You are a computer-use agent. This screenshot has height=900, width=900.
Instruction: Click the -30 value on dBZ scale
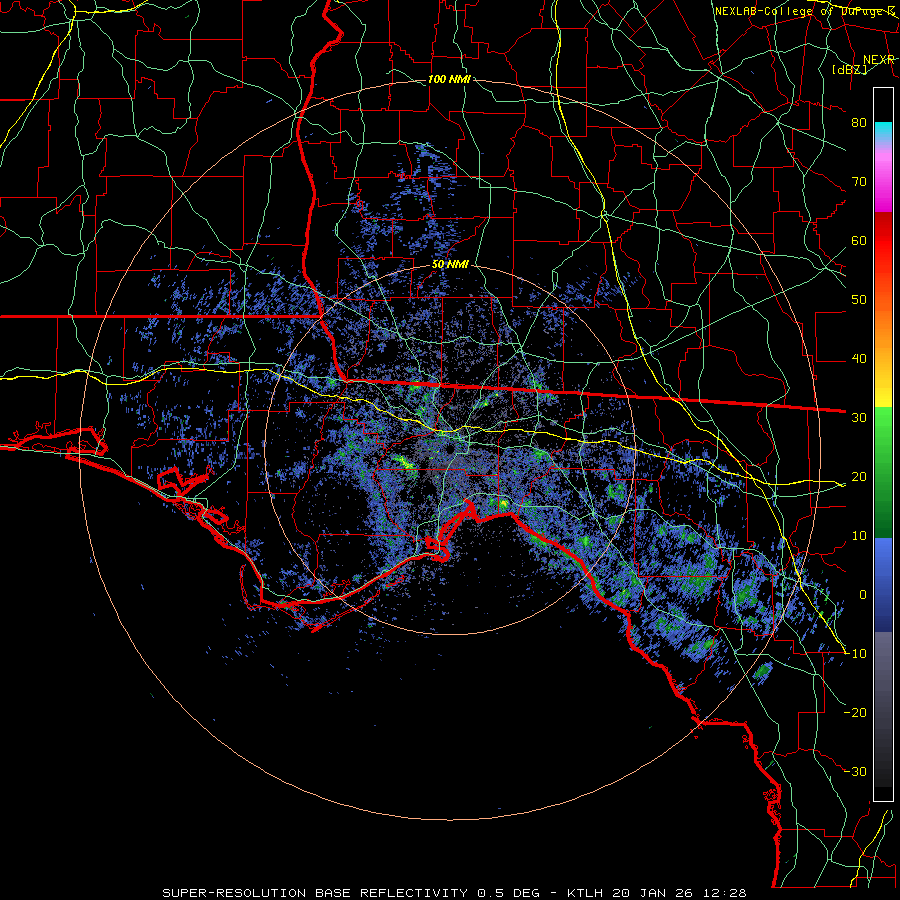(x=855, y=771)
